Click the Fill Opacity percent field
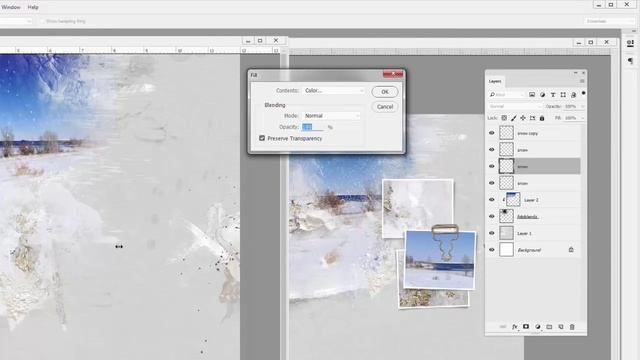The image size is (640, 360). pyautogui.click(x=313, y=127)
